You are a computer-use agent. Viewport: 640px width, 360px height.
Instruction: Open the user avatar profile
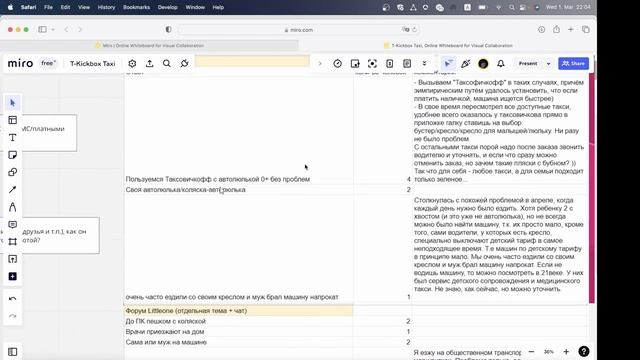click(x=483, y=64)
